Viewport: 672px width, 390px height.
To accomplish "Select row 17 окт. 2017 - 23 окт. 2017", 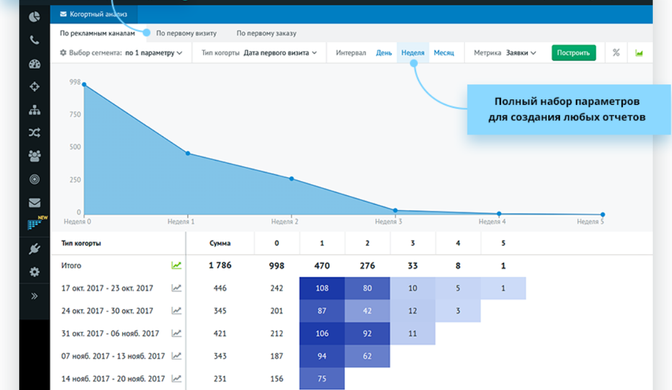I will [107, 288].
